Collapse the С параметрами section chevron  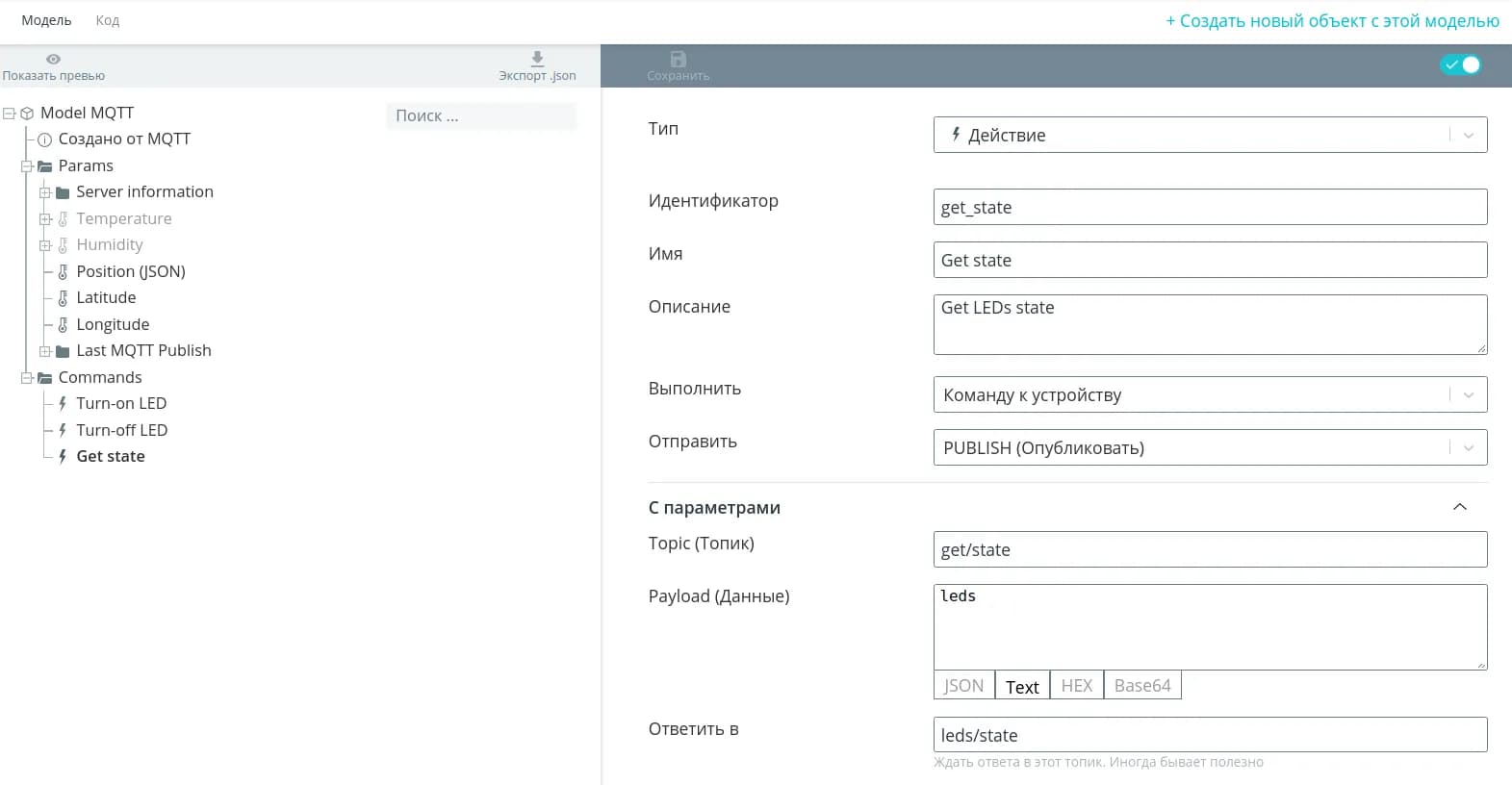pos(1459,507)
